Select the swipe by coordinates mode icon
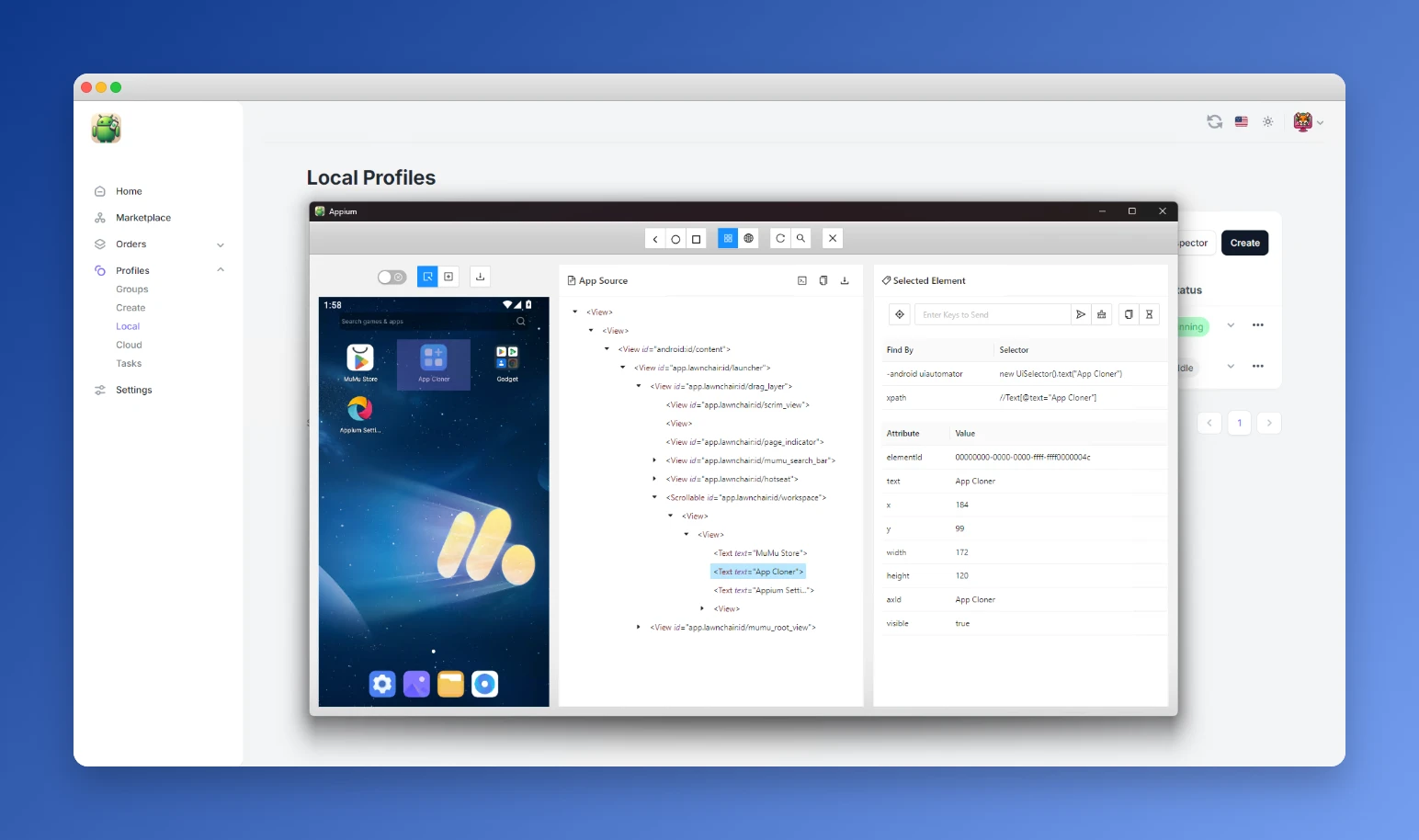 tap(449, 276)
